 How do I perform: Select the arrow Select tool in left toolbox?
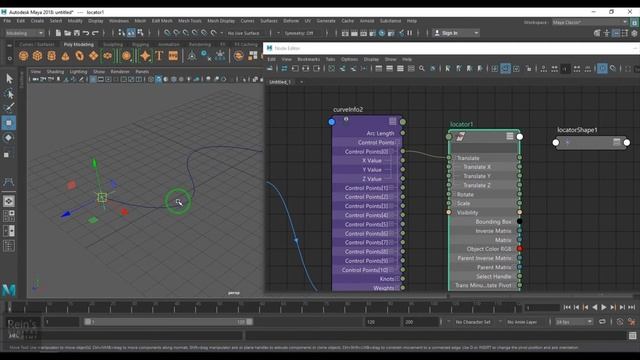click(x=9, y=78)
